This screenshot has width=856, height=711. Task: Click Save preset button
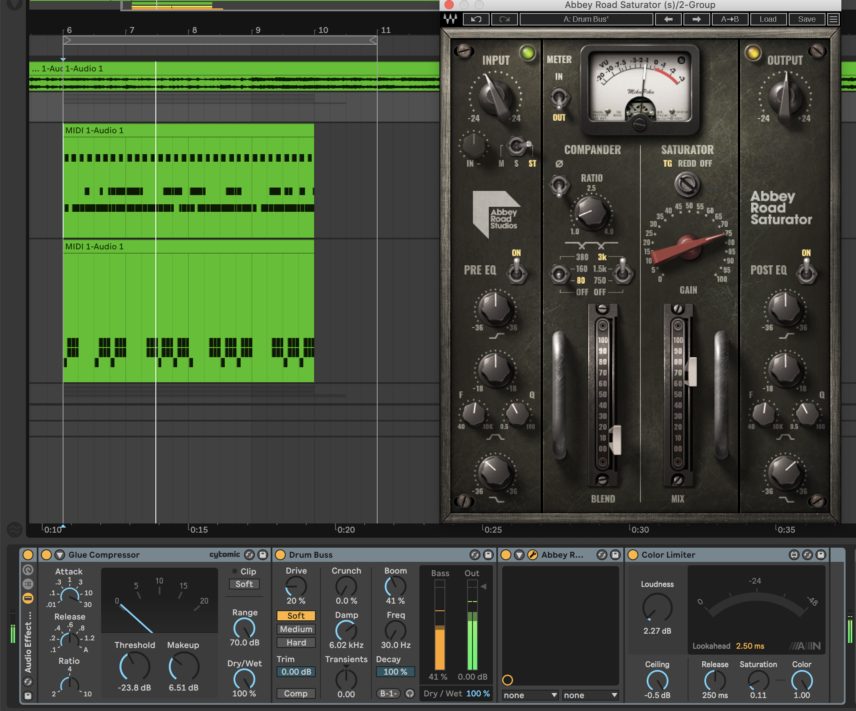[806, 20]
